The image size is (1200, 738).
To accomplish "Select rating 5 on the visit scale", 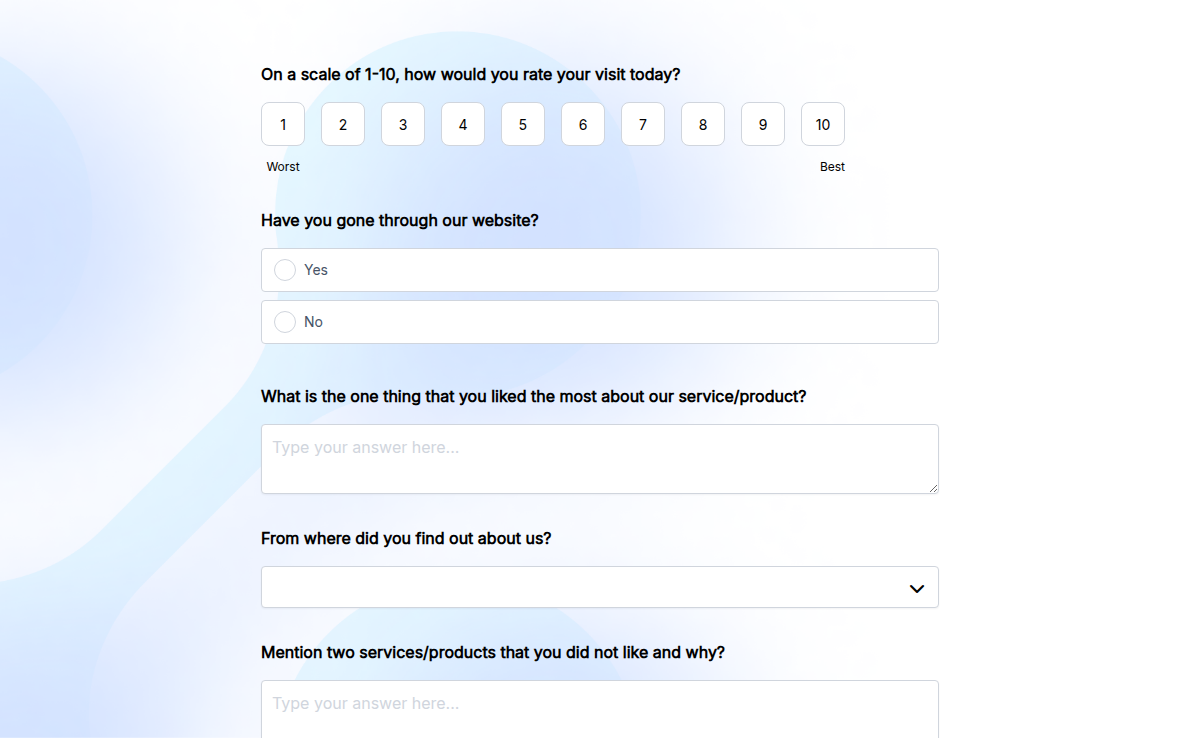I will [x=523, y=124].
